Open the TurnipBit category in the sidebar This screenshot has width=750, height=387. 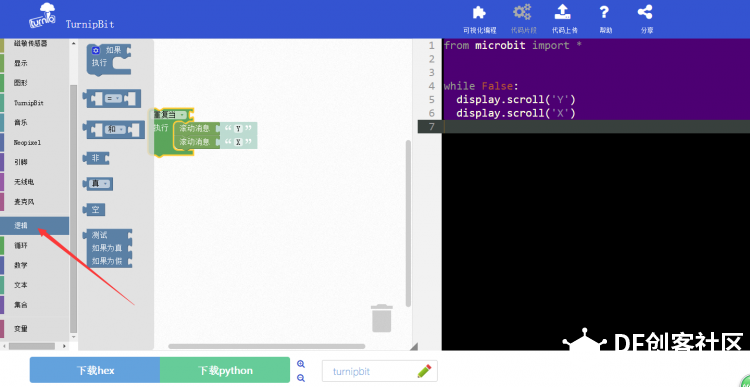29,103
